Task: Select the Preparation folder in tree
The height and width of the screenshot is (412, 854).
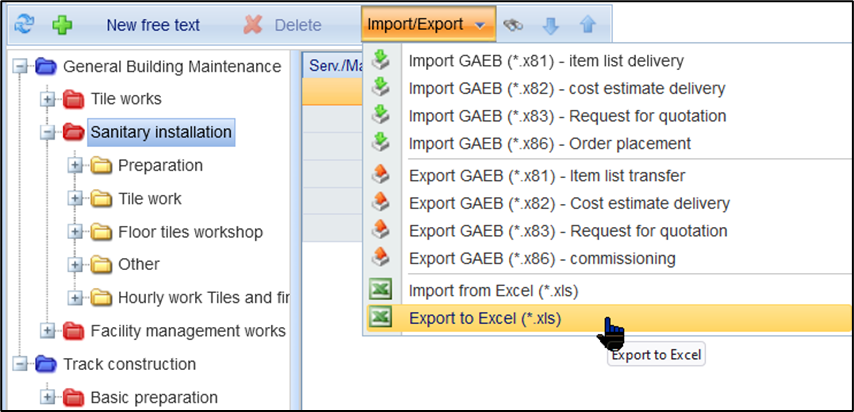Action: (160, 165)
